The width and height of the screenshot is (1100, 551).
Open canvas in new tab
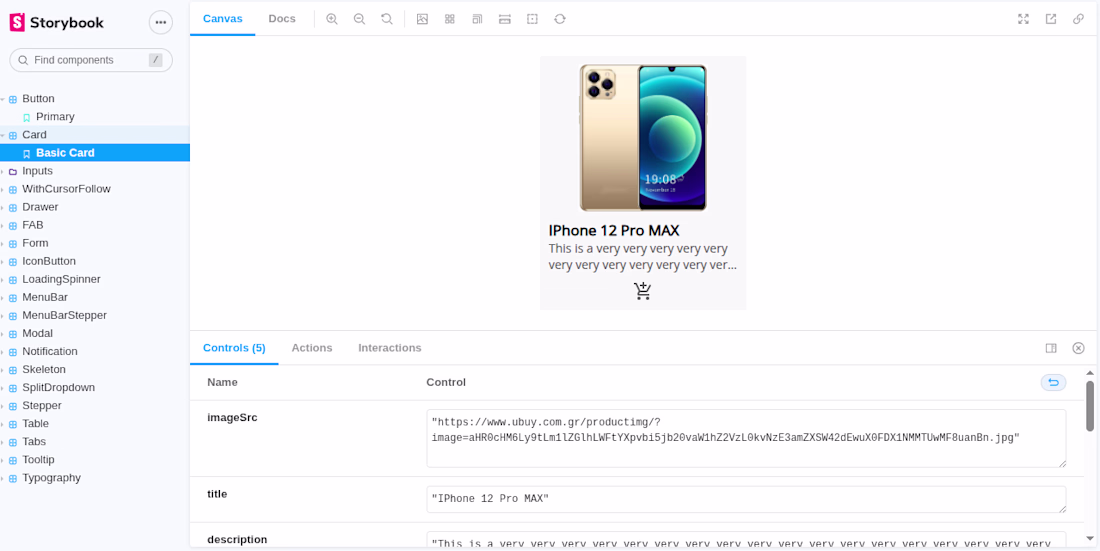point(1051,19)
